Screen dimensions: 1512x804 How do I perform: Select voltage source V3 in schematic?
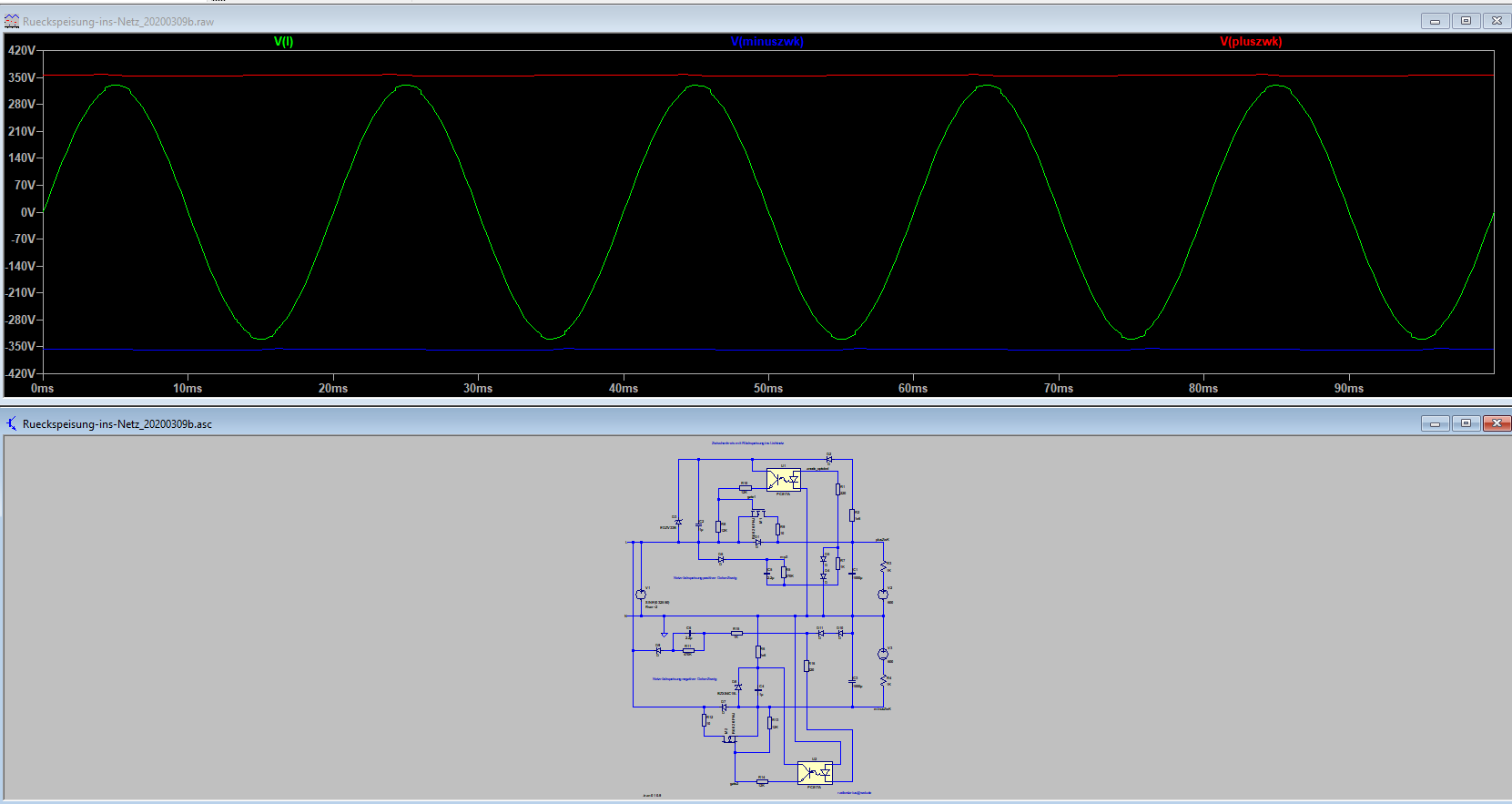(x=883, y=654)
